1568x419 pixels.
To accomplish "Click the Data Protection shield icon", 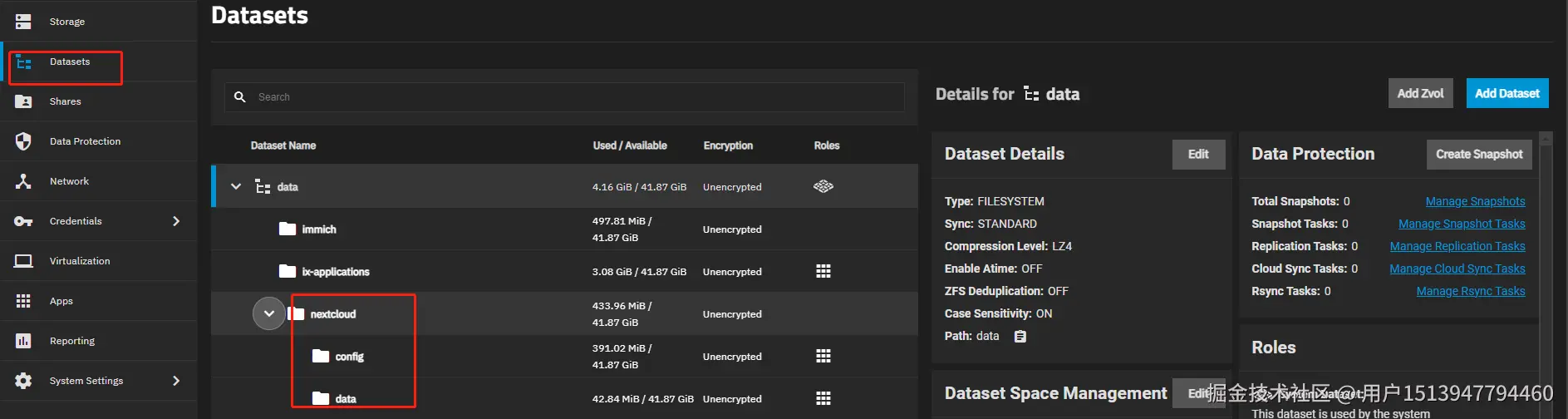I will pyautogui.click(x=23, y=141).
